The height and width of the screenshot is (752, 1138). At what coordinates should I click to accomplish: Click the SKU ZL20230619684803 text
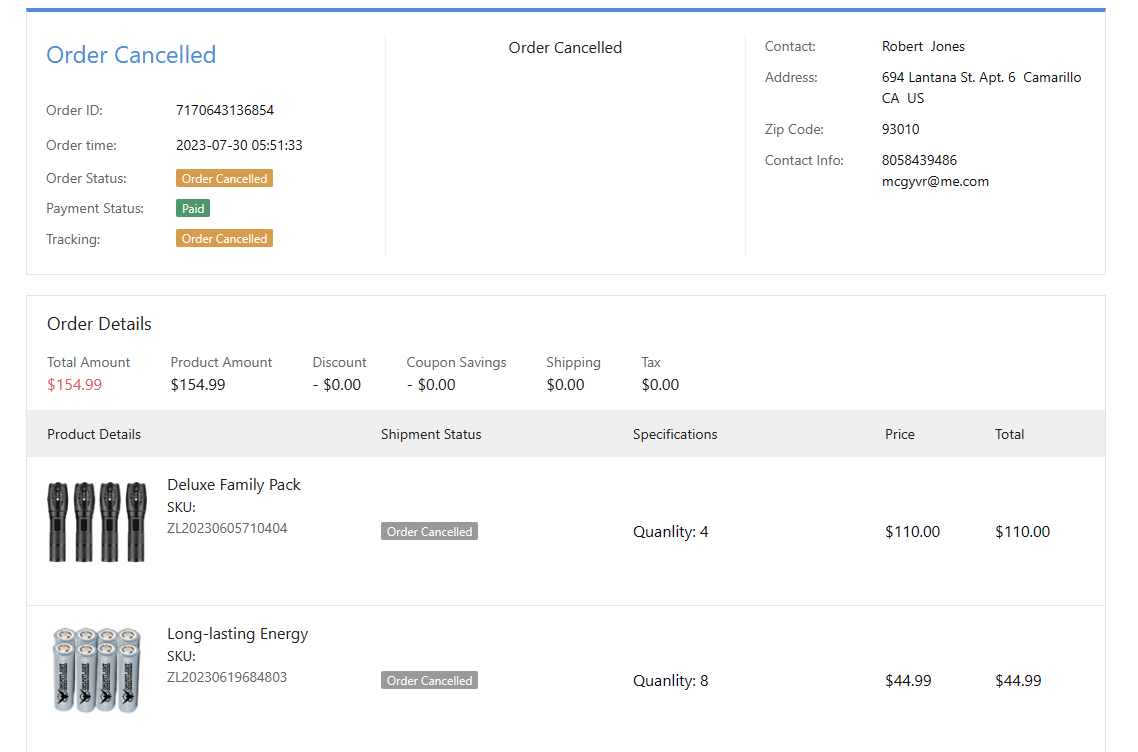point(227,677)
